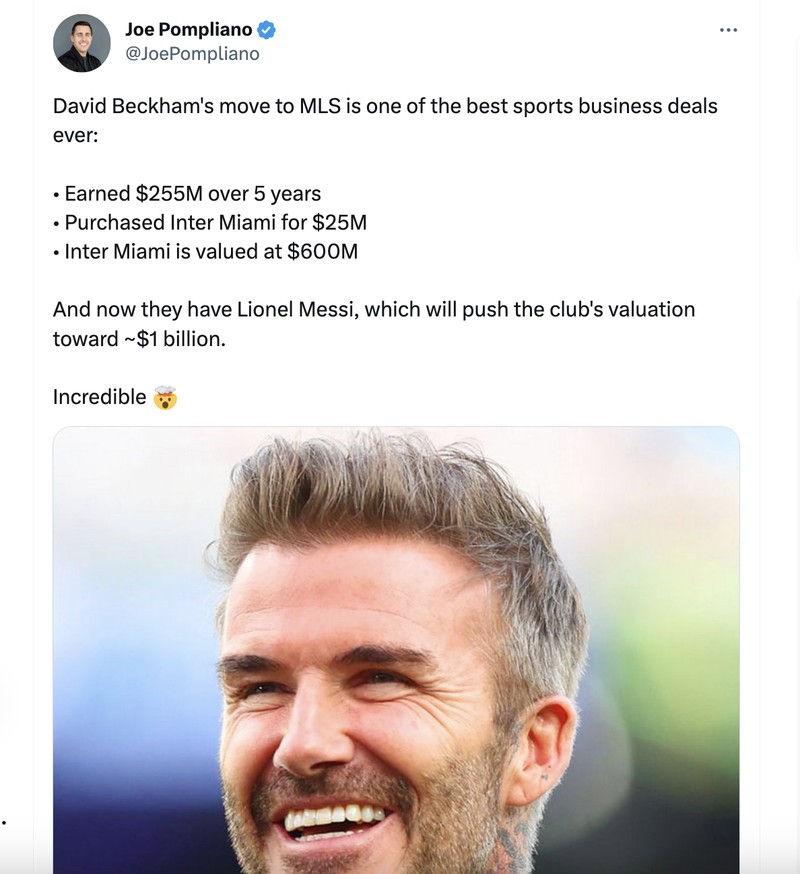800x874 pixels.
Task: Click the line mentioning Lionel Messi
Action: click(x=374, y=309)
